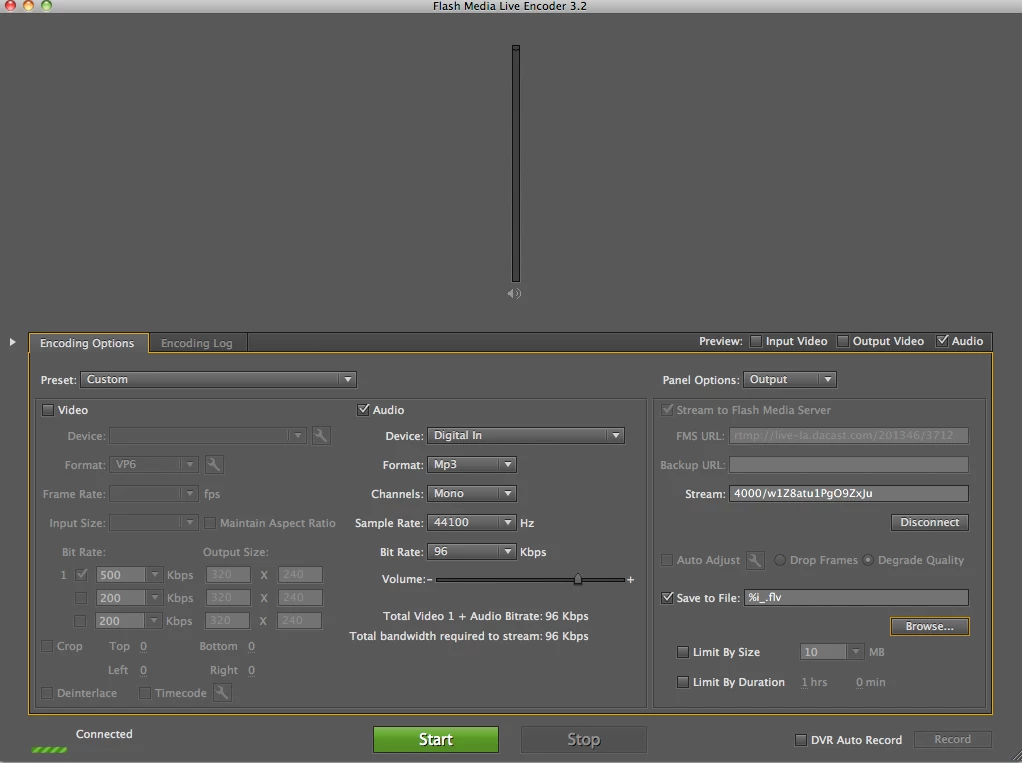
Task: Collapse panel using triangle beside Encoding Options
Action: coord(12,342)
